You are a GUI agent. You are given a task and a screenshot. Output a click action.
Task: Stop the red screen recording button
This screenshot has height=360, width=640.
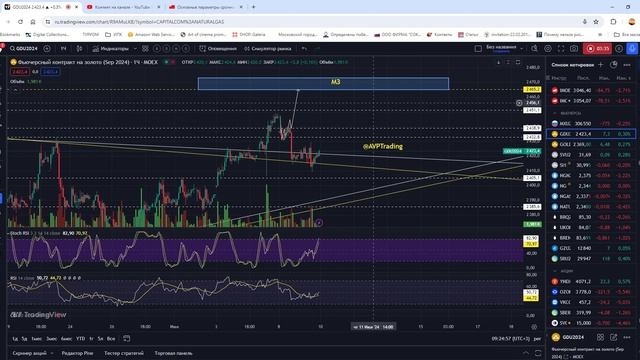click(597, 49)
